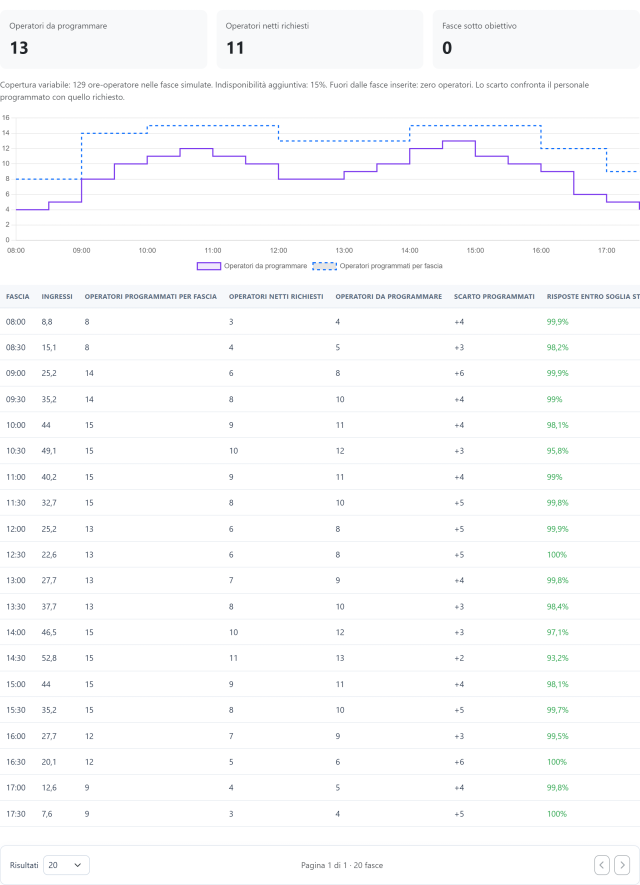Click the 13:00 fascia row label
640x885 pixels.
[x=16, y=581]
